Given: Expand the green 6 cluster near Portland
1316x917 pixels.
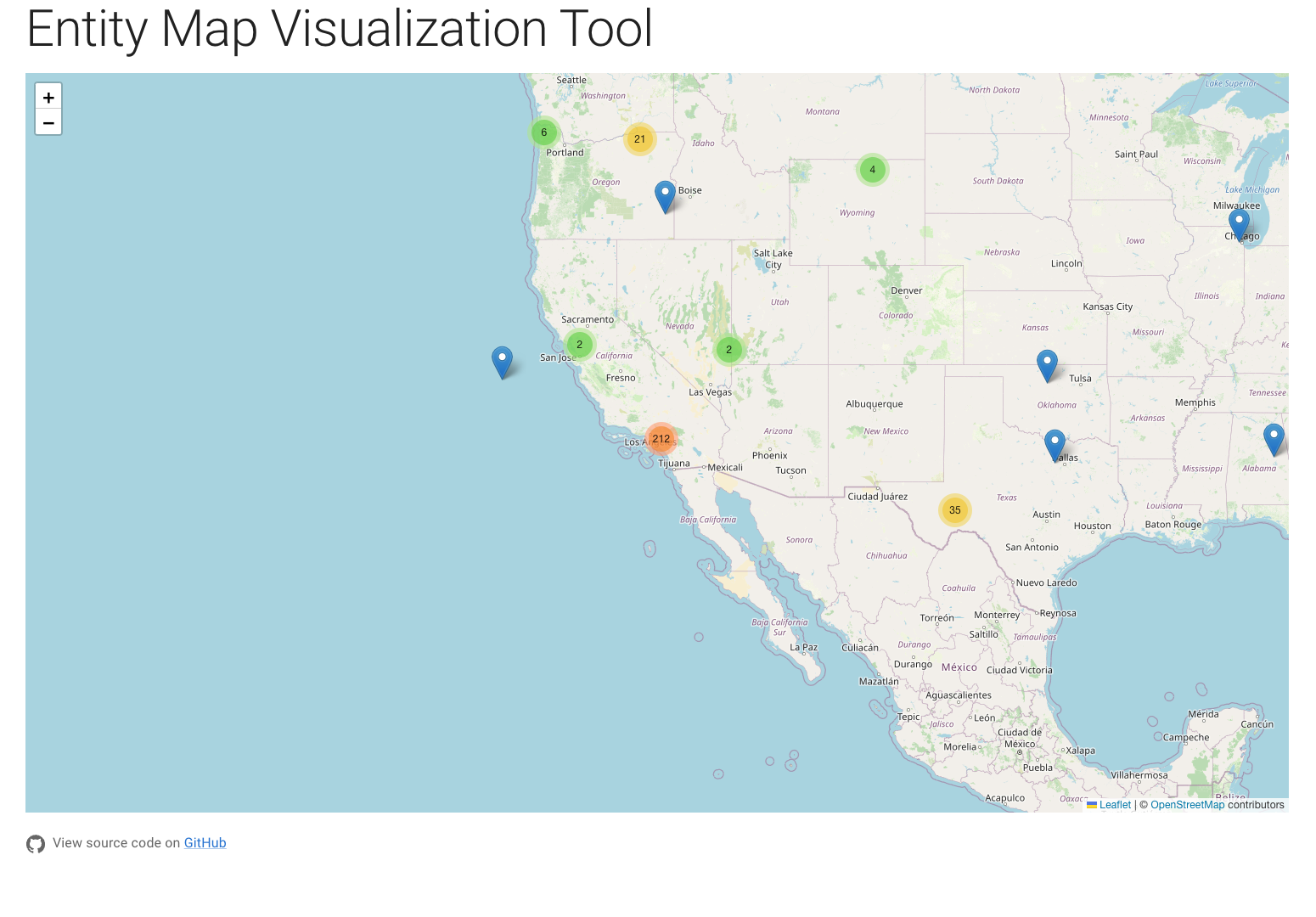Looking at the screenshot, I should pyautogui.click(x=543, y=132).
